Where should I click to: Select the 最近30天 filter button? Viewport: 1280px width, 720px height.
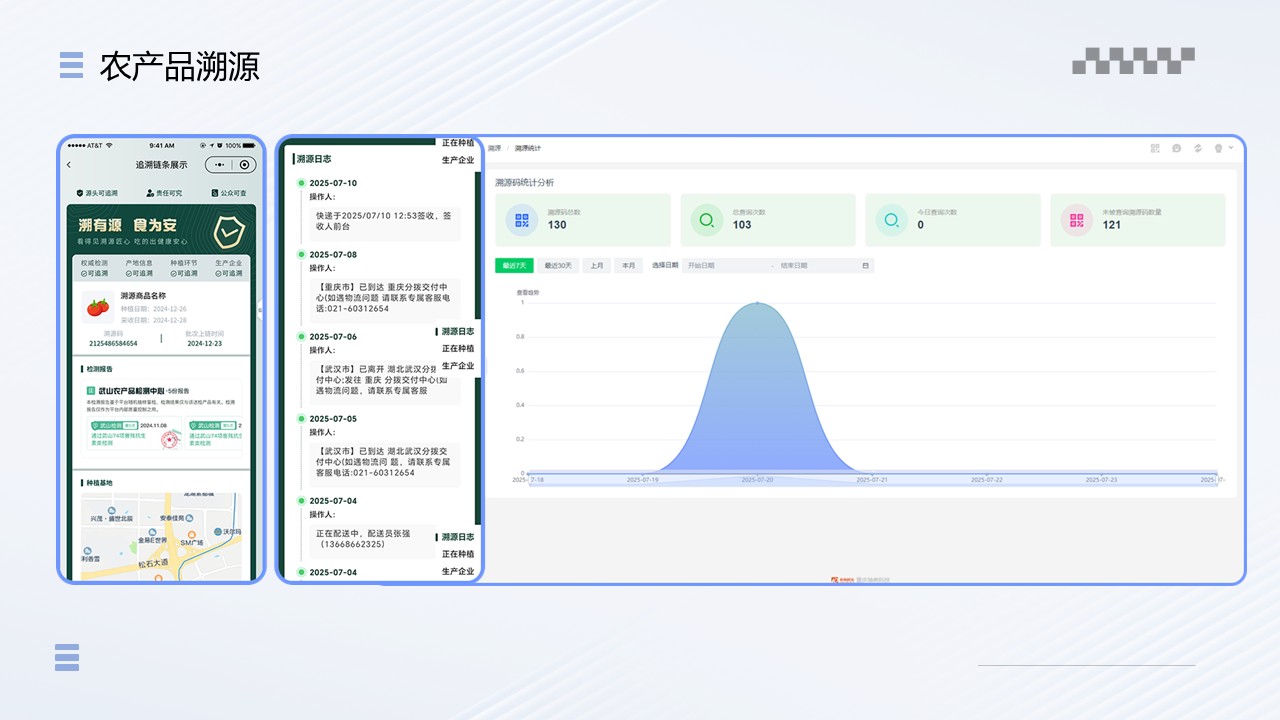(x=559, y=265)
